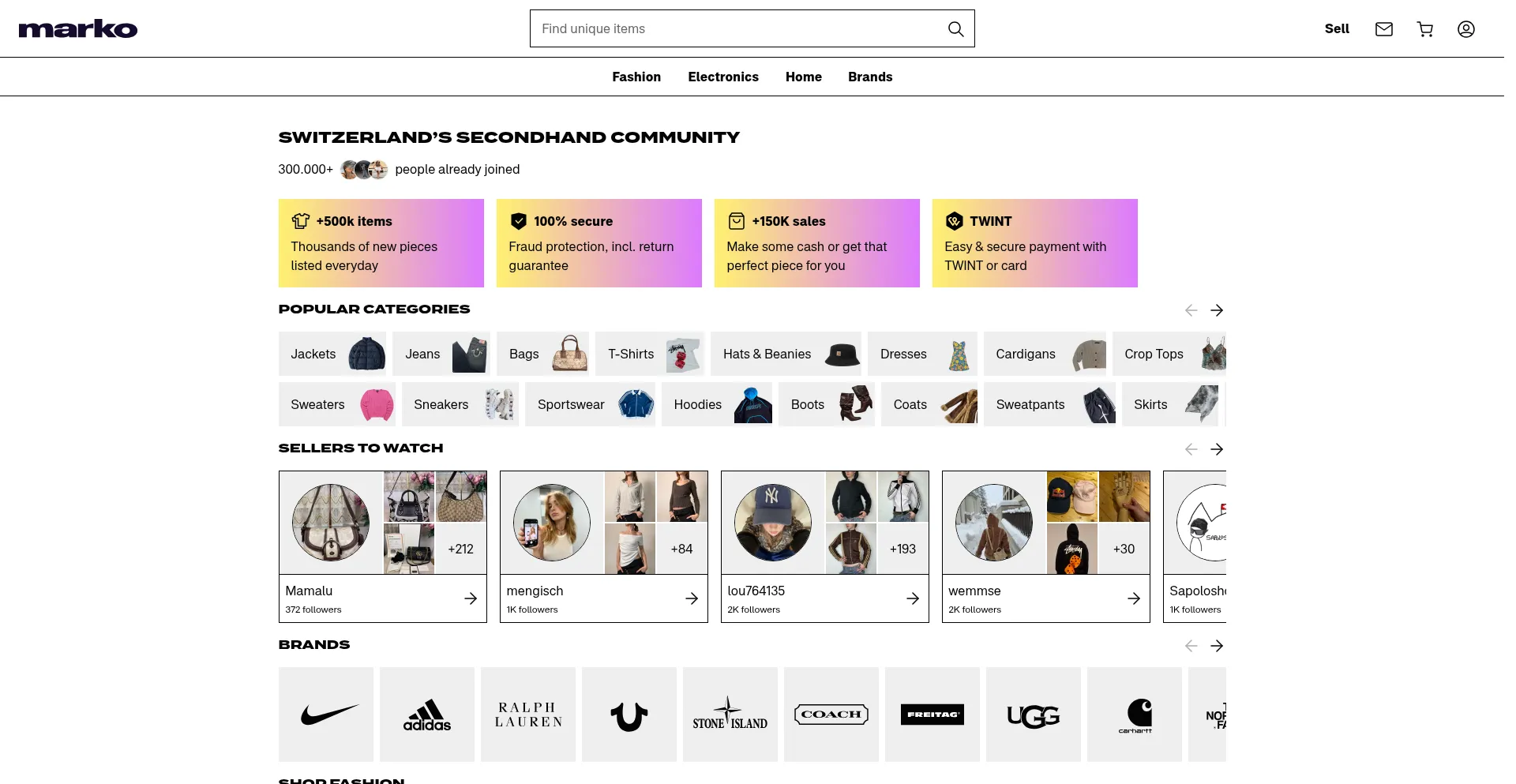Click the Brands carousel right arrow
The width and height of the screenshot is (1516, 784).
[x=1217, y=646]
